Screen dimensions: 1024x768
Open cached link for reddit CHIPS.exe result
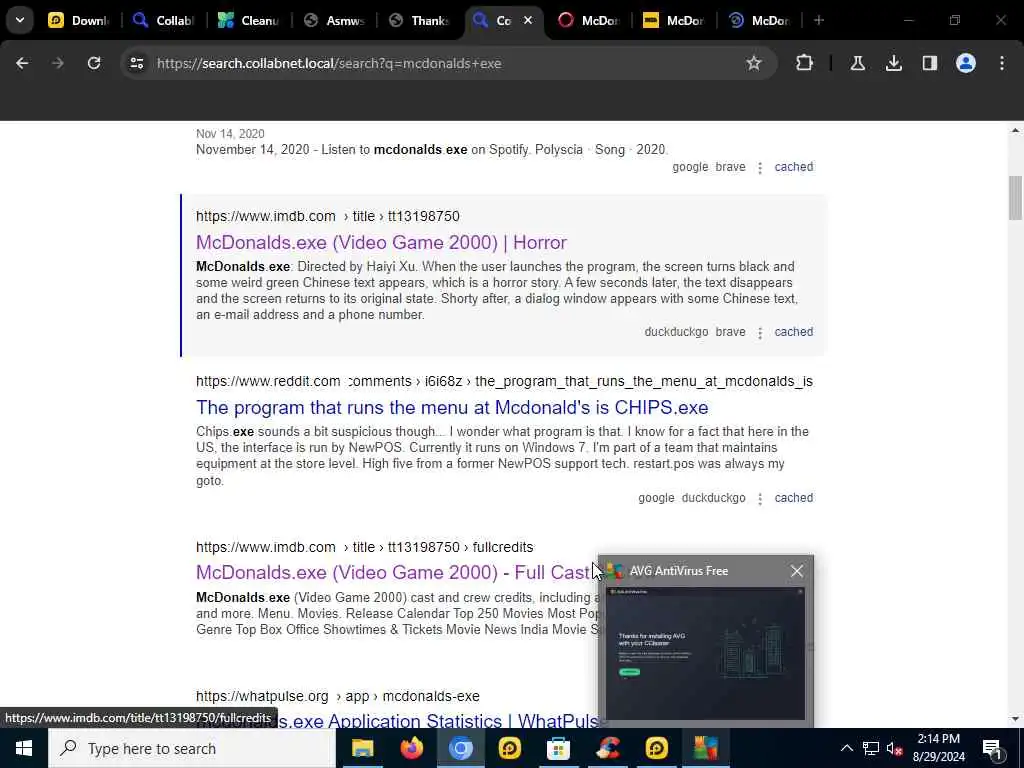(793, 498)
